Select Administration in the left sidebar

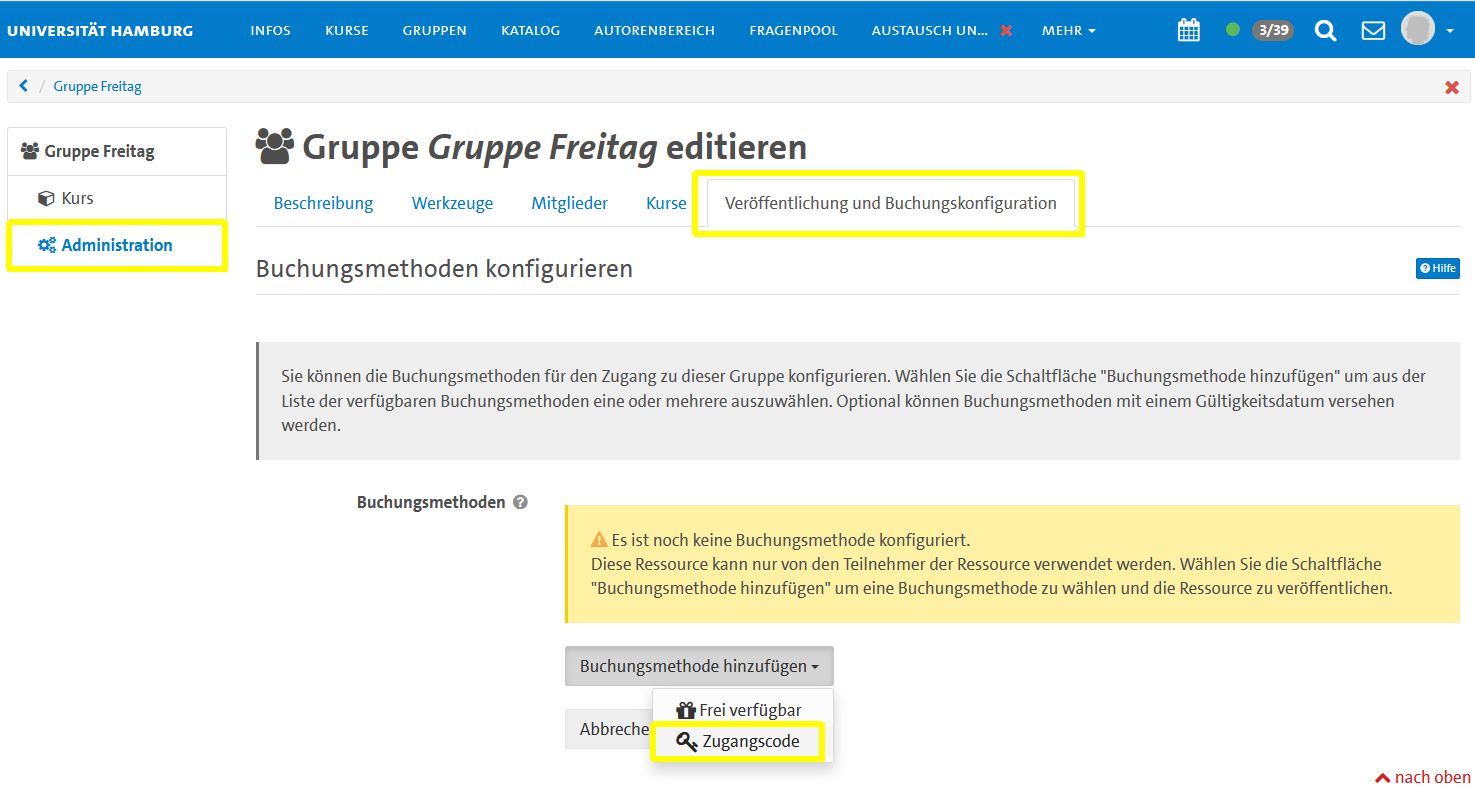(116, 245)
